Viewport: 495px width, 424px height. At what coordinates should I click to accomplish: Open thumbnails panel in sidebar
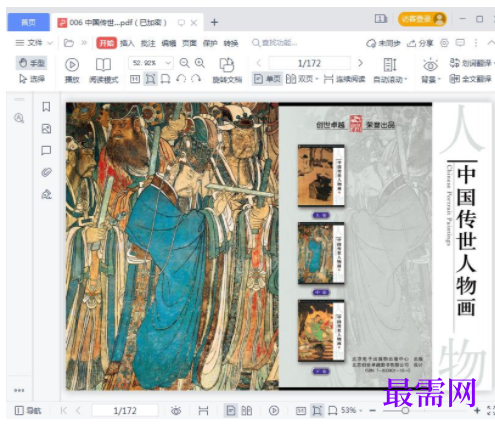[46, 129]
